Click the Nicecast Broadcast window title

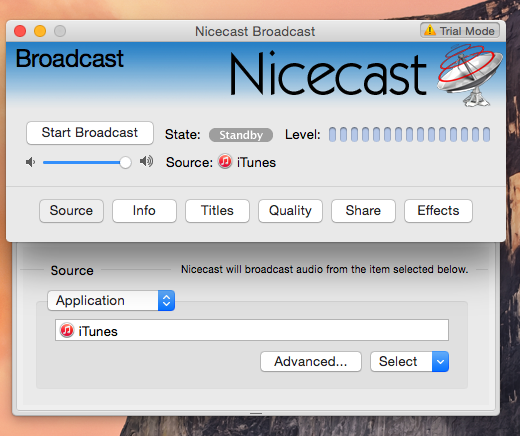coord(255,31)
